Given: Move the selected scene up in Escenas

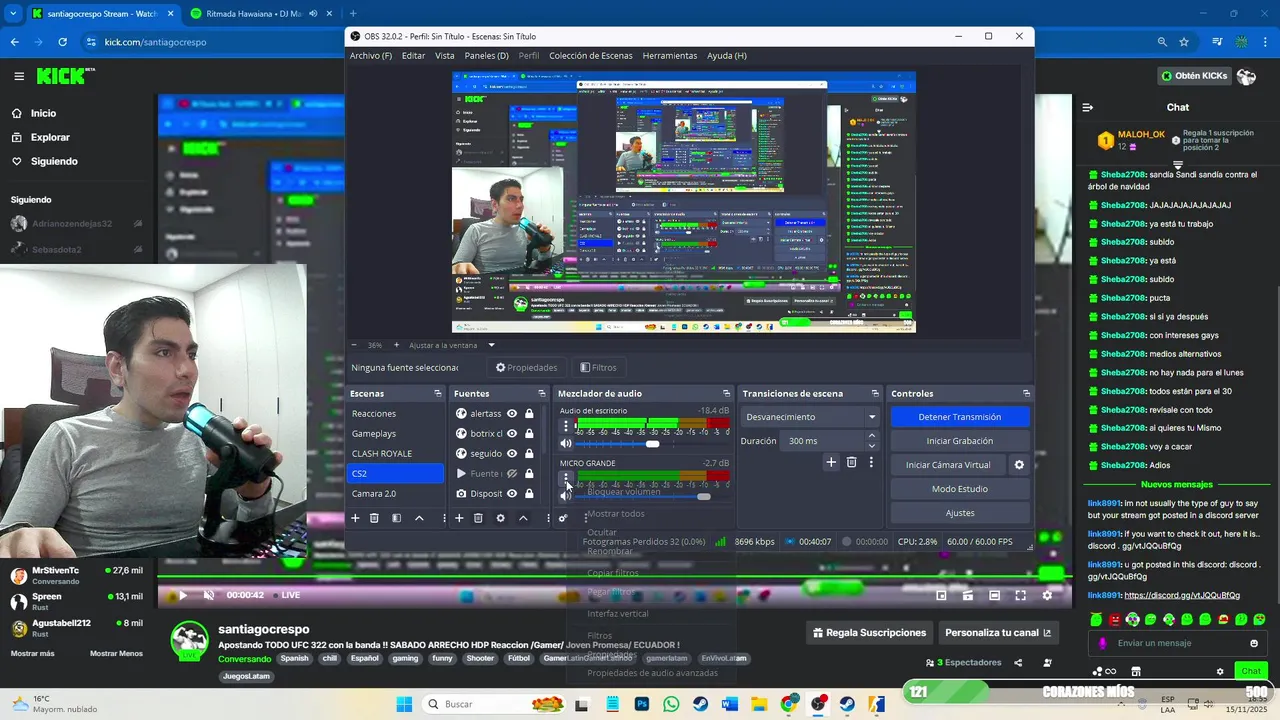Looking at the screenshot, I should 419,518.
